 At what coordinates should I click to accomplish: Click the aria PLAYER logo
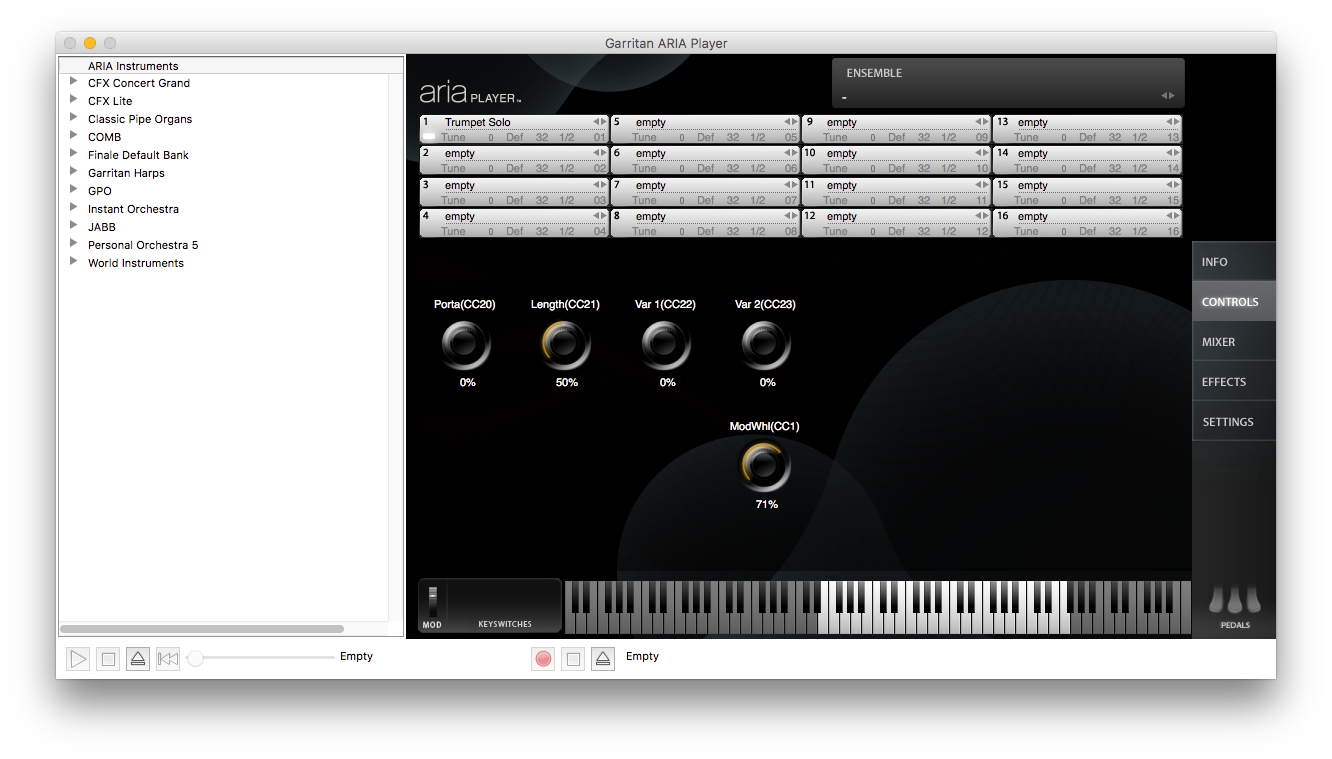tap(470, 93)
